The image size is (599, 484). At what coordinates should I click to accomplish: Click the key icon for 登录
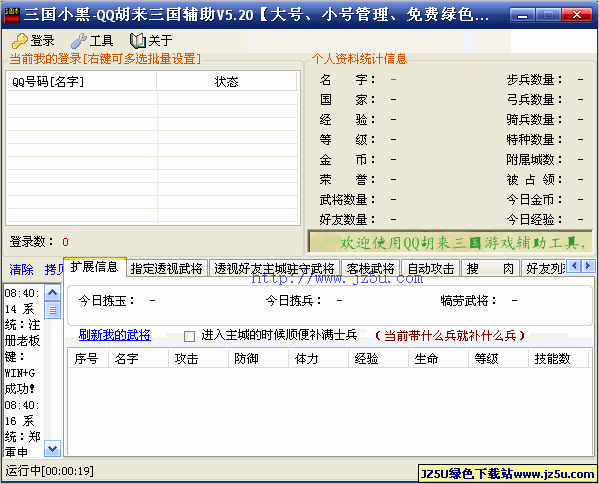coord(19,41)
